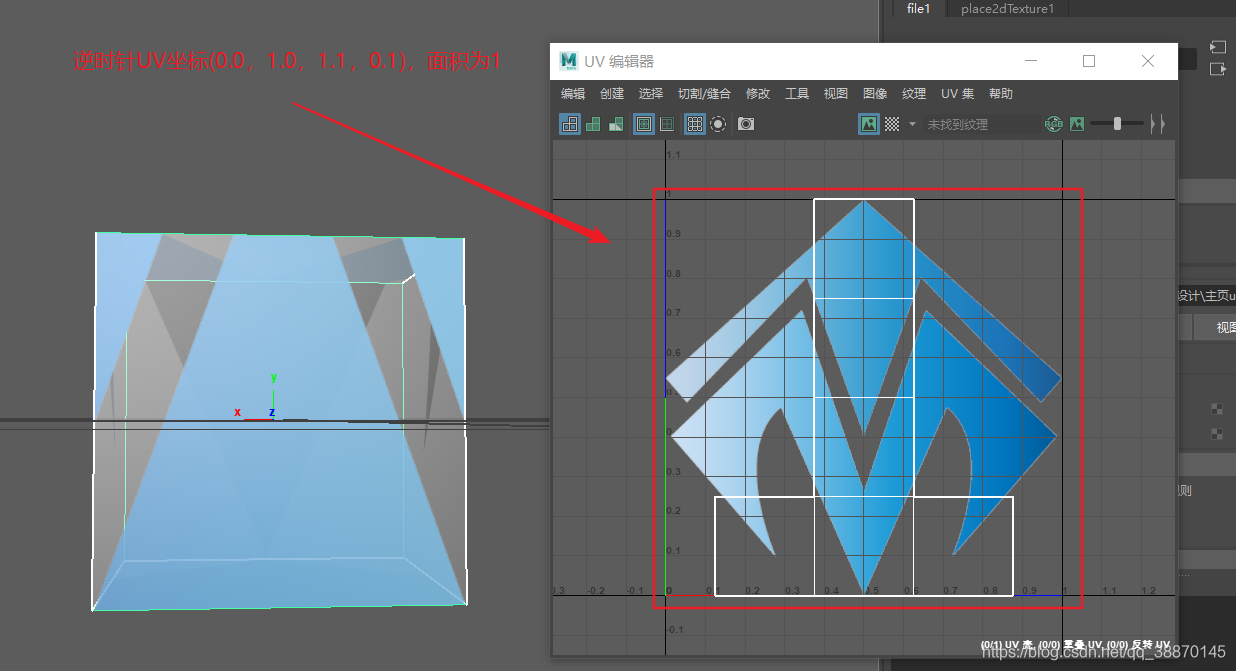
Task: Maximize the UV 编辑器 window
Action: 1089,61
